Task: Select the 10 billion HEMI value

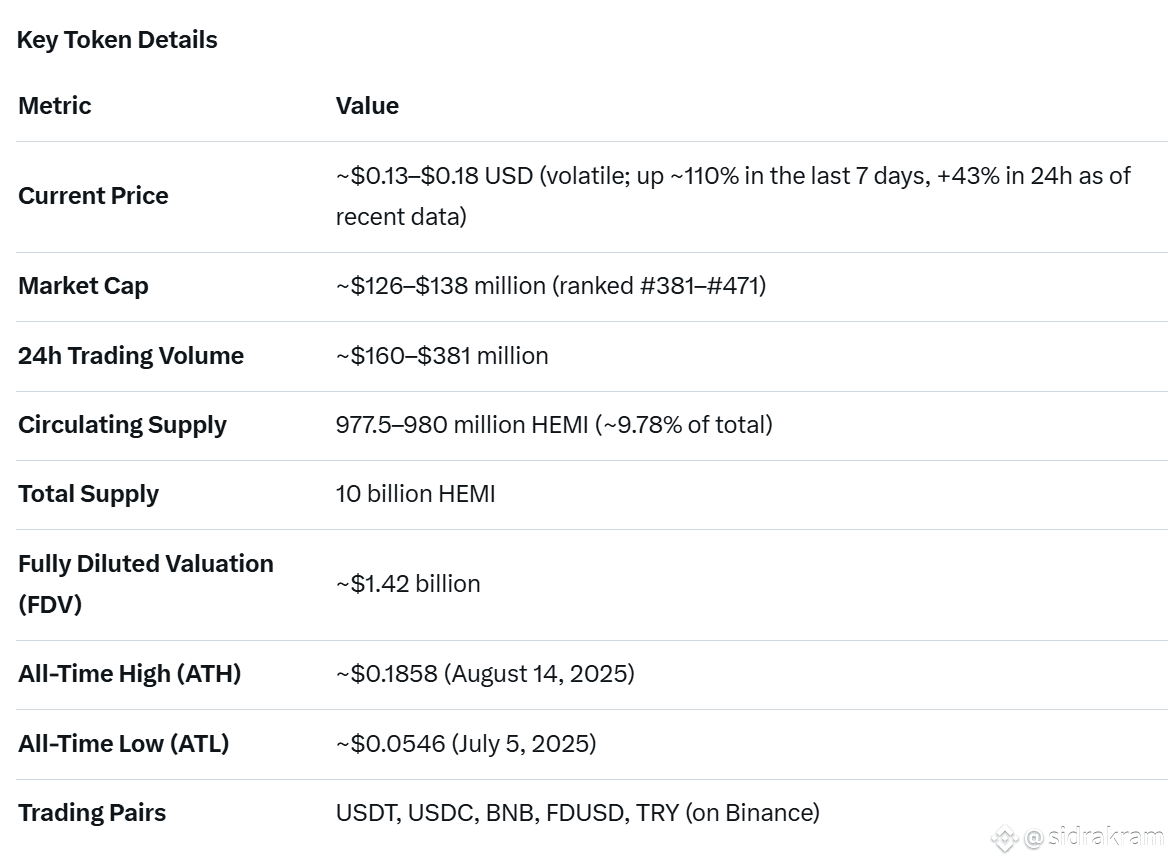Action: tap(415, 494)
